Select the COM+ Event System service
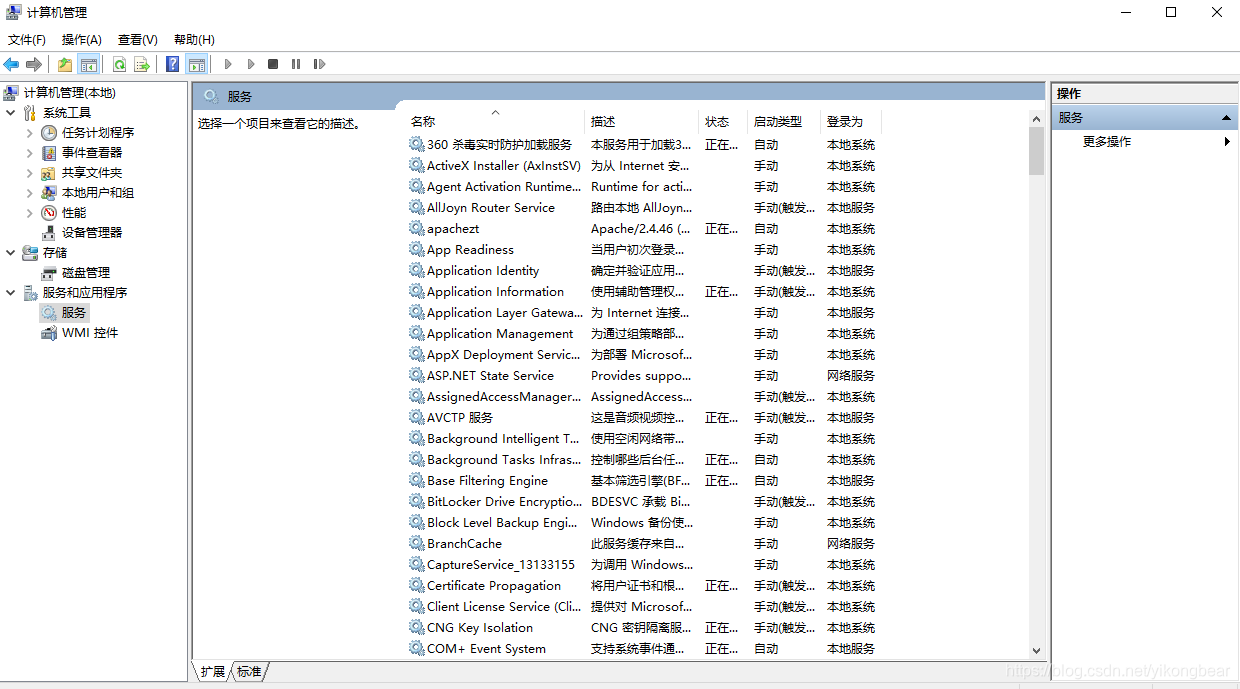This screenshot has width=1240, height=689. (486, 649)
